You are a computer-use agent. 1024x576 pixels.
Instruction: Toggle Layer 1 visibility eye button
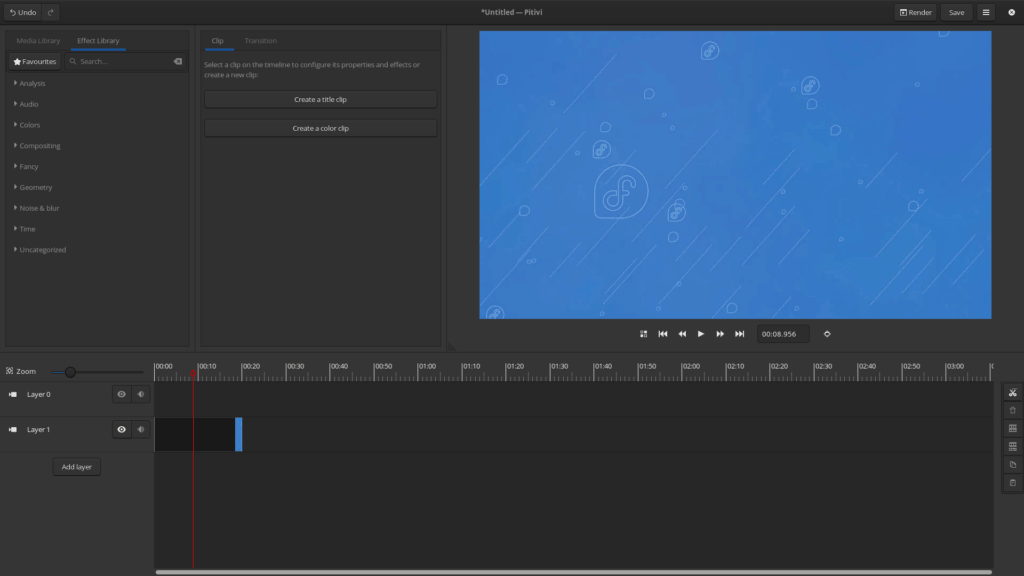pos(122,430)
